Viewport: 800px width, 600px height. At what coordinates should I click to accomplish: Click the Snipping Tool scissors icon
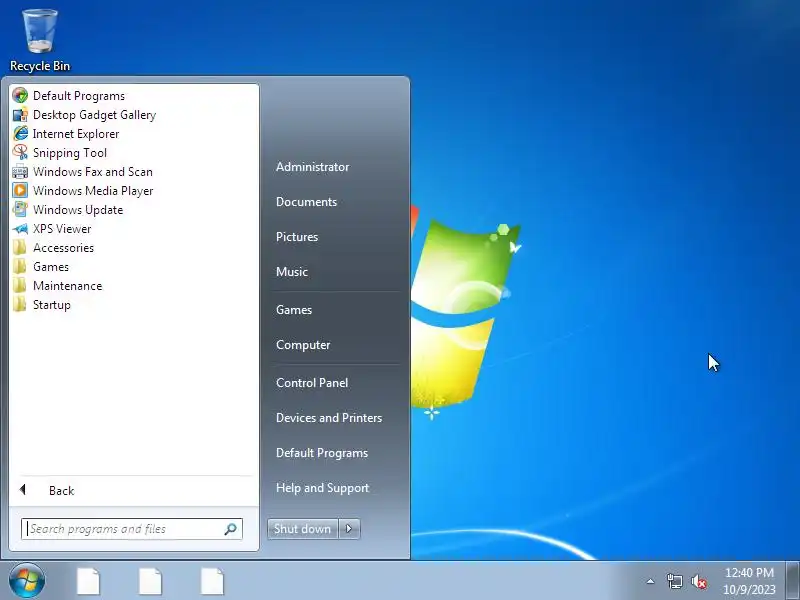point(20,153)
